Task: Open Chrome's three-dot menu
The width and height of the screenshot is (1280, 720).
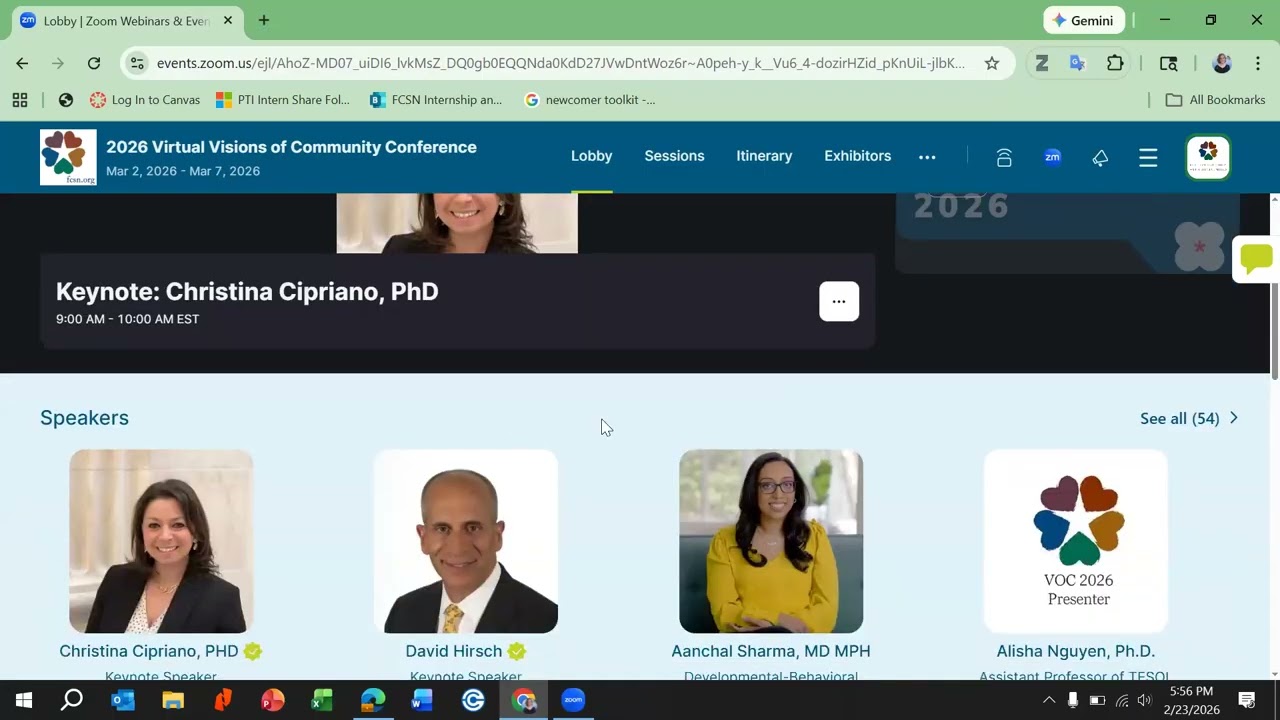Action: (x=1257, y=63)
